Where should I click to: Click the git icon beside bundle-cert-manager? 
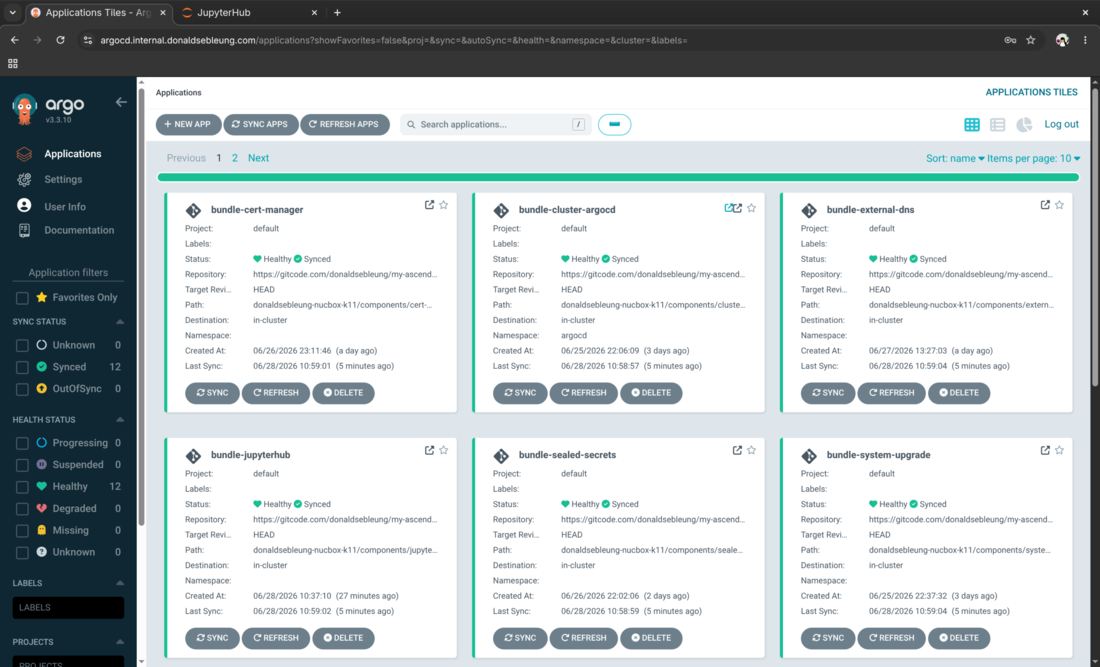tap(193, 210)
